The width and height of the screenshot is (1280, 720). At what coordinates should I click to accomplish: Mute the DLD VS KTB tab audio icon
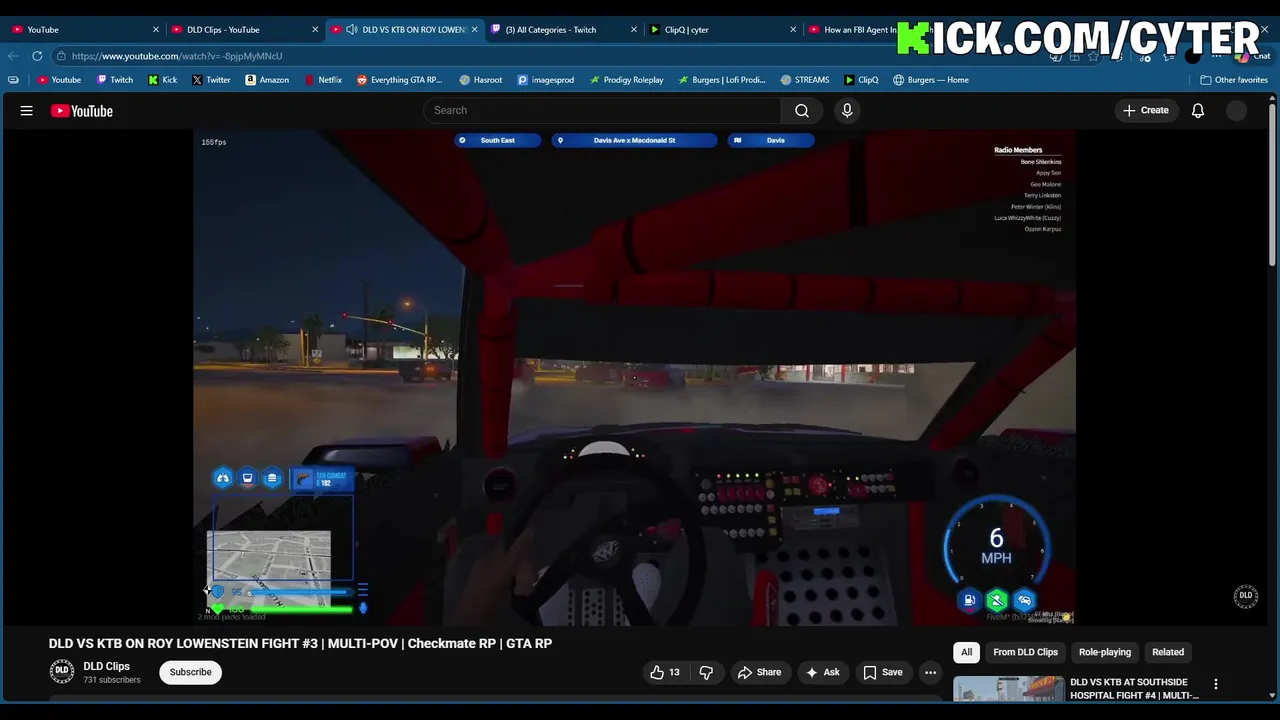pos(352,30)
